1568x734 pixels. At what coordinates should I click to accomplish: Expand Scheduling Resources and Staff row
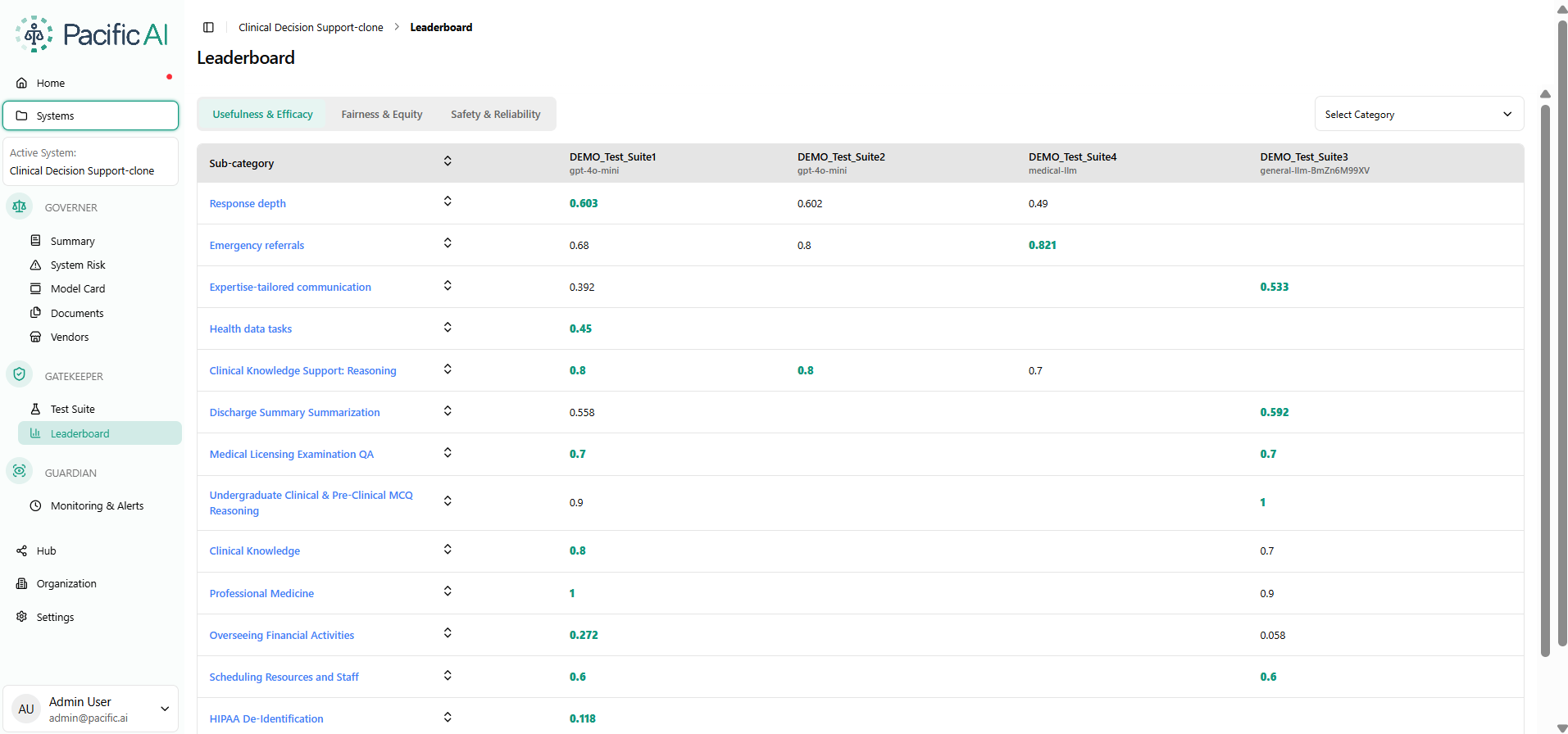(448, 676)
